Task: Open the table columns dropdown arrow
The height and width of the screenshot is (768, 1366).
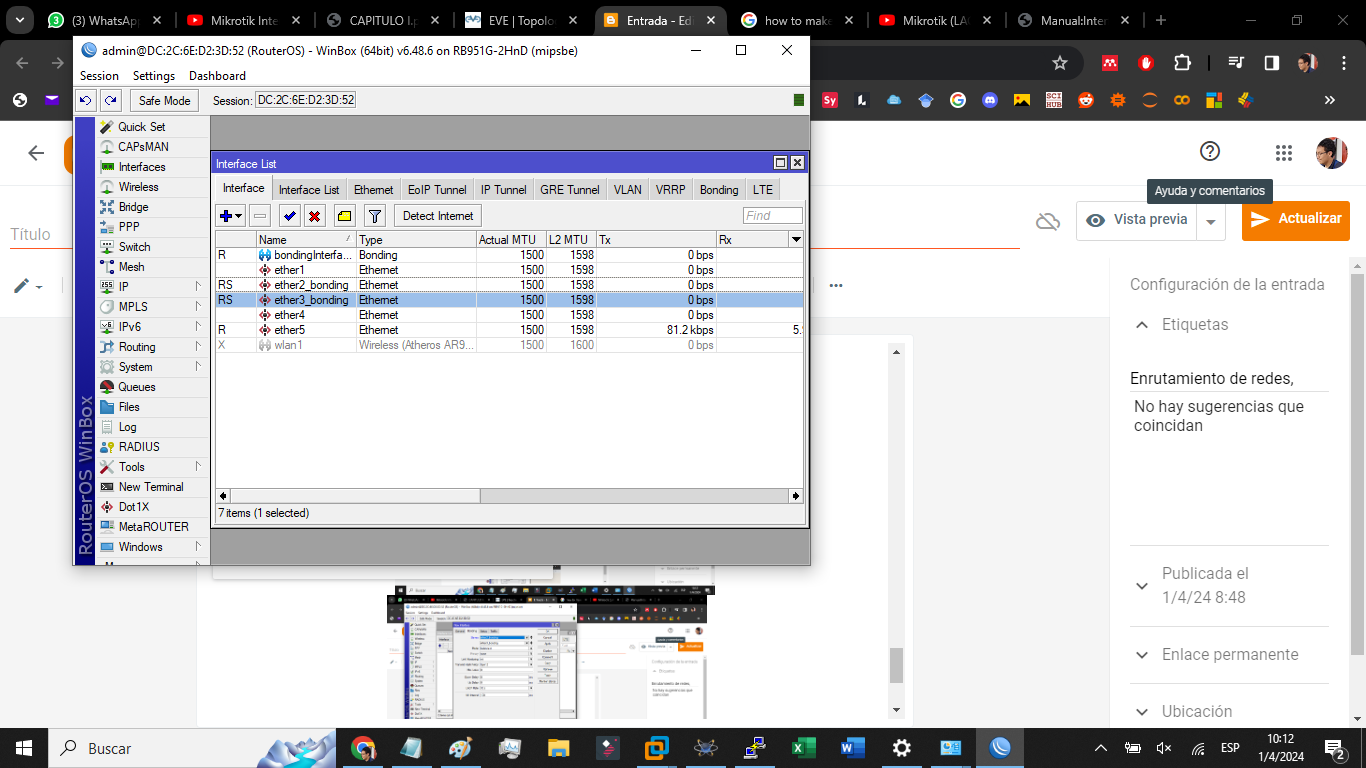Action: (x=796, y=240)
